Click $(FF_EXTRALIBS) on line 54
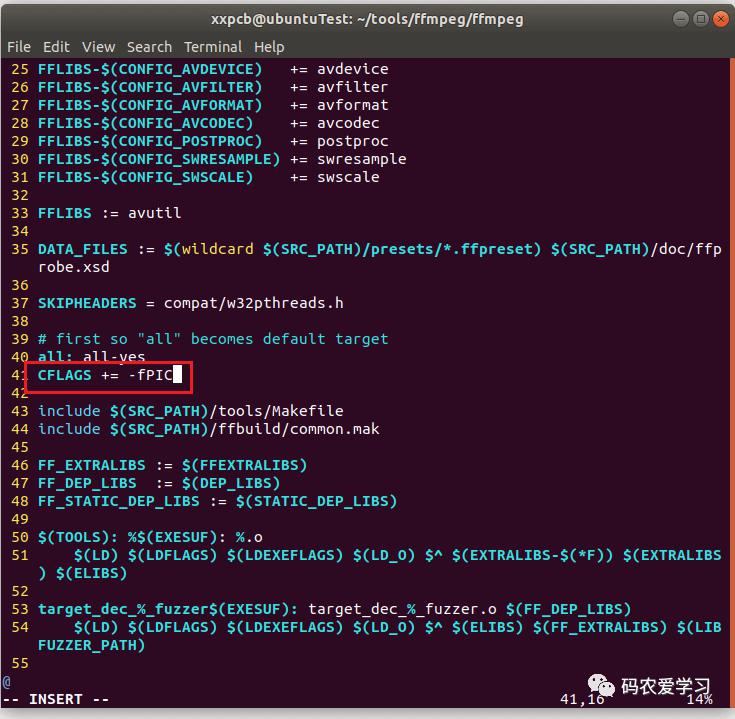Viewport: 735px width, 719px height. [x=600, y=627]
